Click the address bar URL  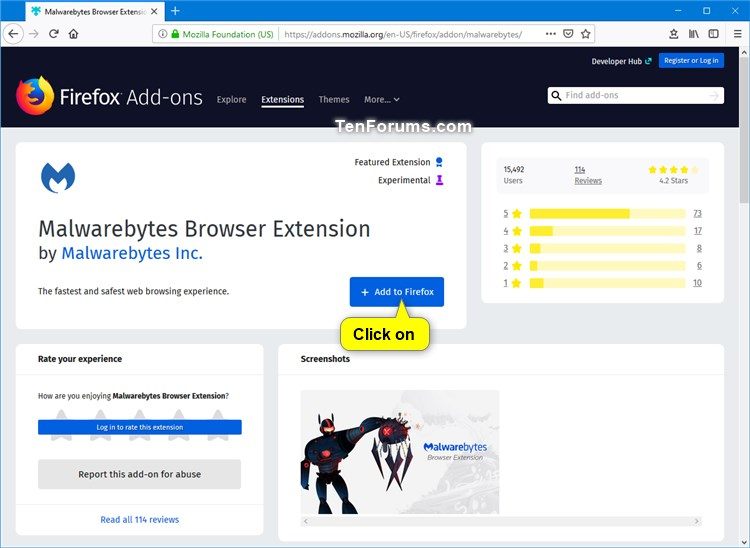point(403,34)
